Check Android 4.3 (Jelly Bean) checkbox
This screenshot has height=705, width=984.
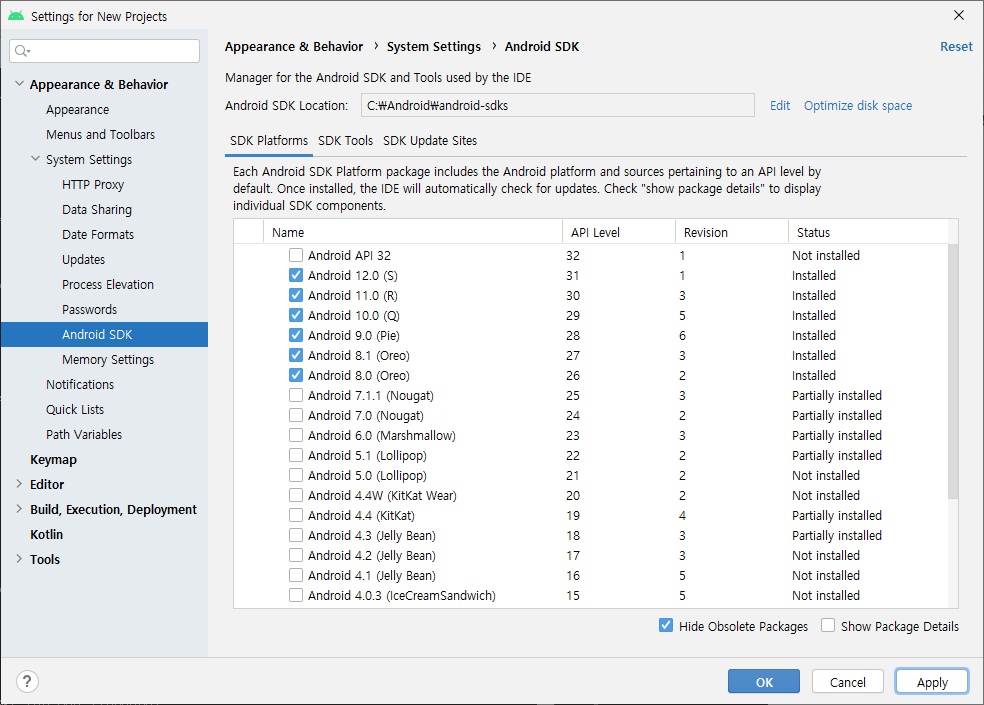click(x=296, y=535)
